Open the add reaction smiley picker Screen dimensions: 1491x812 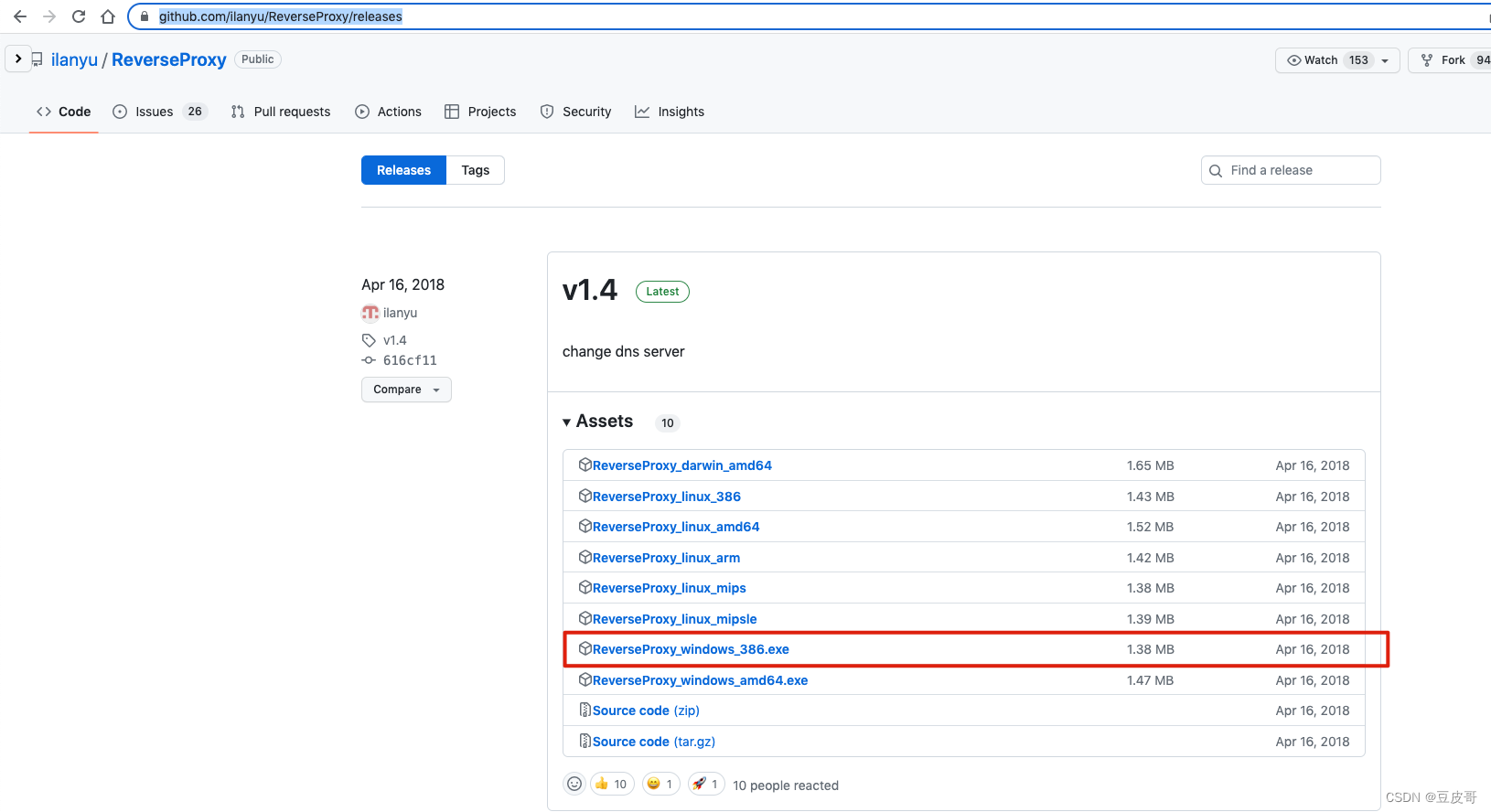[574, 784]
